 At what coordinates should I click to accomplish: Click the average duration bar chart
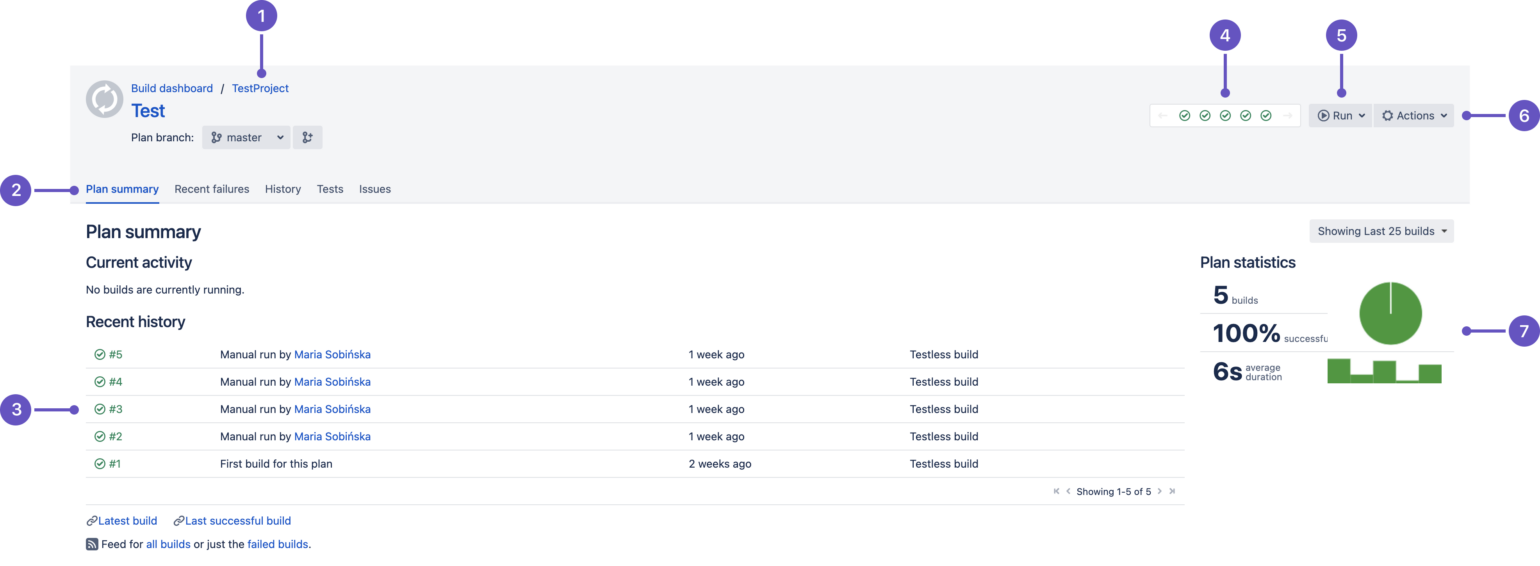[1384, 370]
